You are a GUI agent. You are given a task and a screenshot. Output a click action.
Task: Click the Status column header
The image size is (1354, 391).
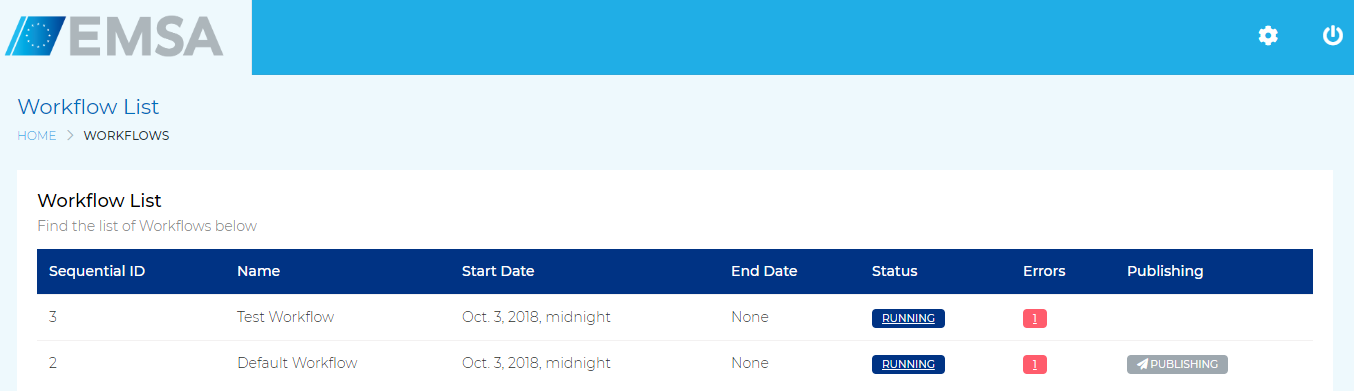[894, 271]
